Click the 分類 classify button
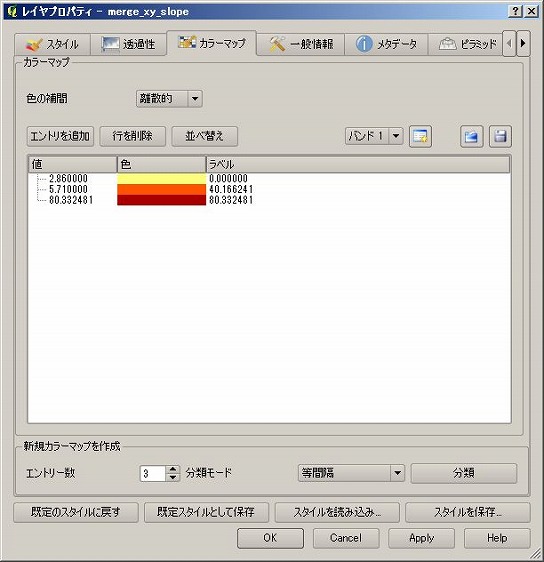The image size is (544, 562). (x=464, y=473)
